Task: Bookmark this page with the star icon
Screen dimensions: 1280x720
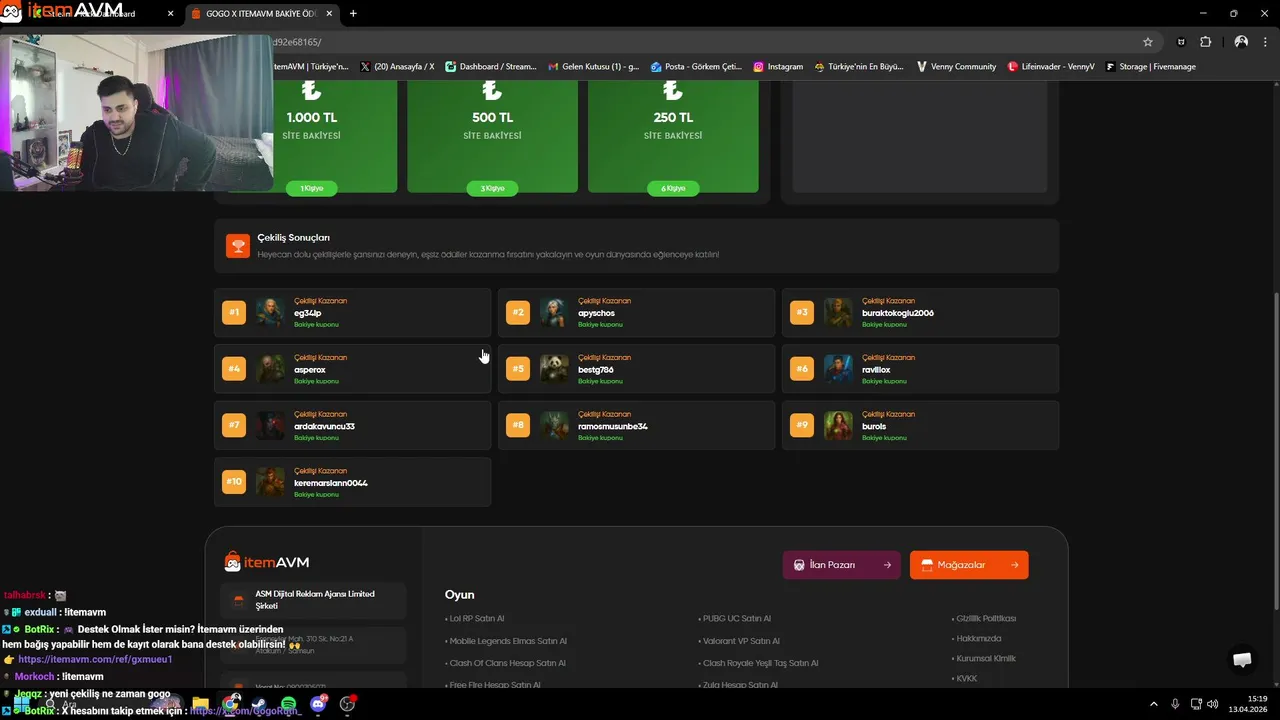Action: (1148, 42)
